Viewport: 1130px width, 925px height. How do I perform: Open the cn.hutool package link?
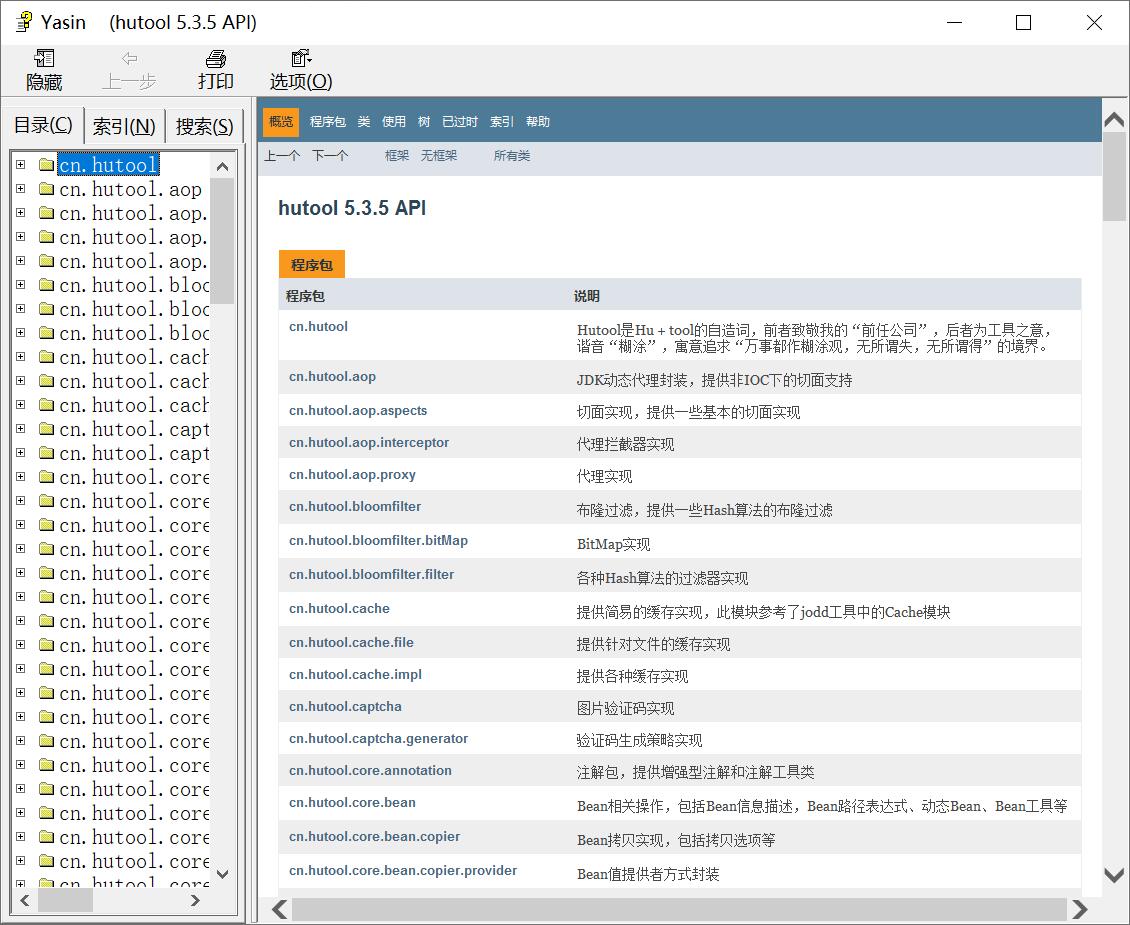tap(319, 326)
